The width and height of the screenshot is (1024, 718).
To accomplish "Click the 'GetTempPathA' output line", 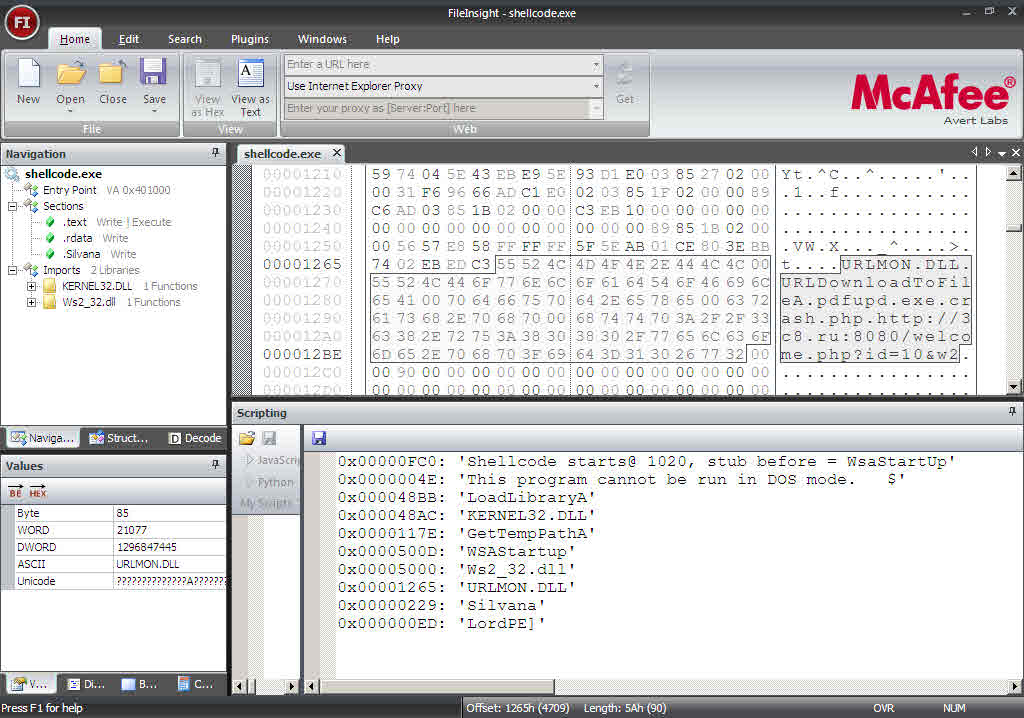I will point(466,534).
